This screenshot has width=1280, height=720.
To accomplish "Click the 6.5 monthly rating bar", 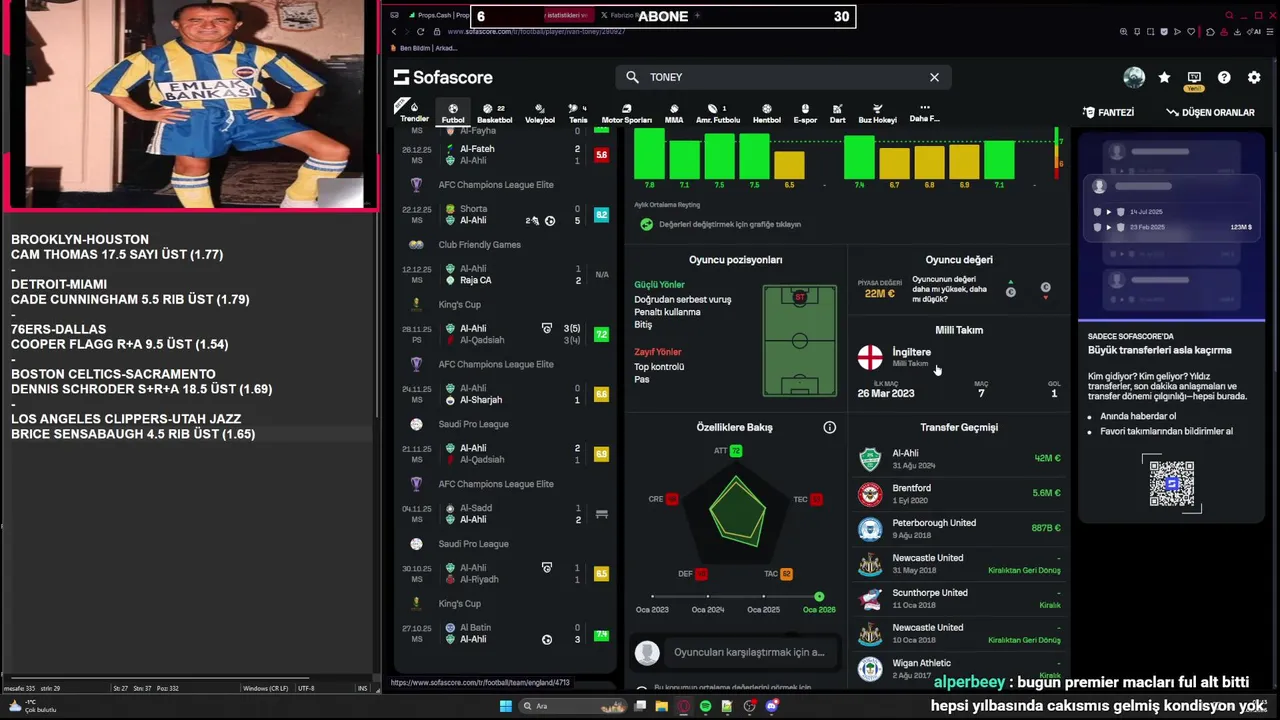I will point(789,165).
